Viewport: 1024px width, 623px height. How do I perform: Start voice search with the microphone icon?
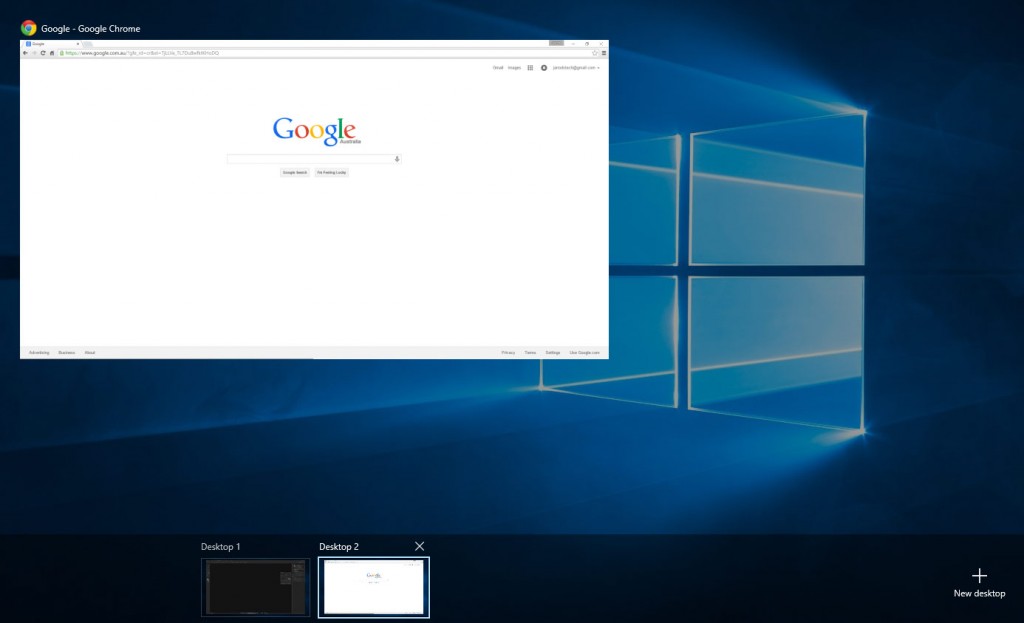tap(397, 158)
